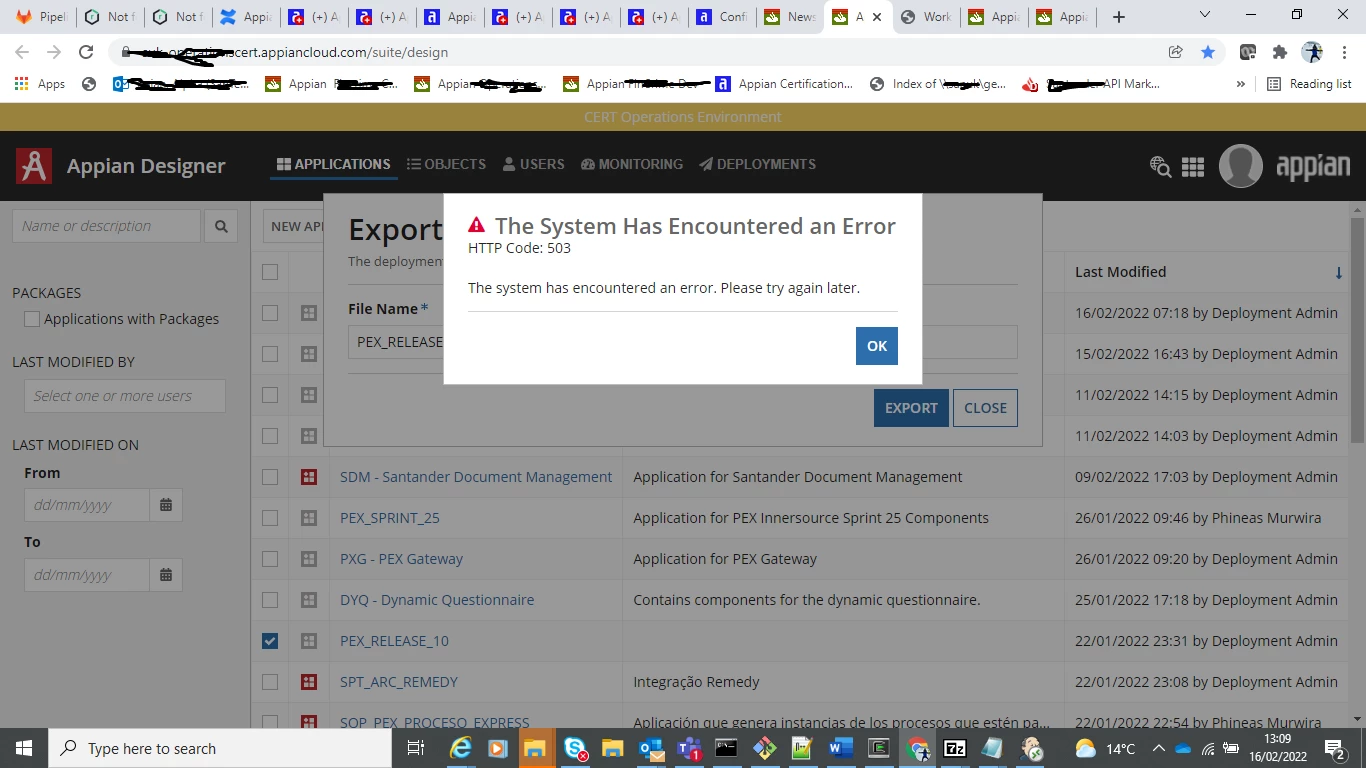Screen dimensions: 1366x768
Task: Expand the tab search chevron
Action: 1204,15
